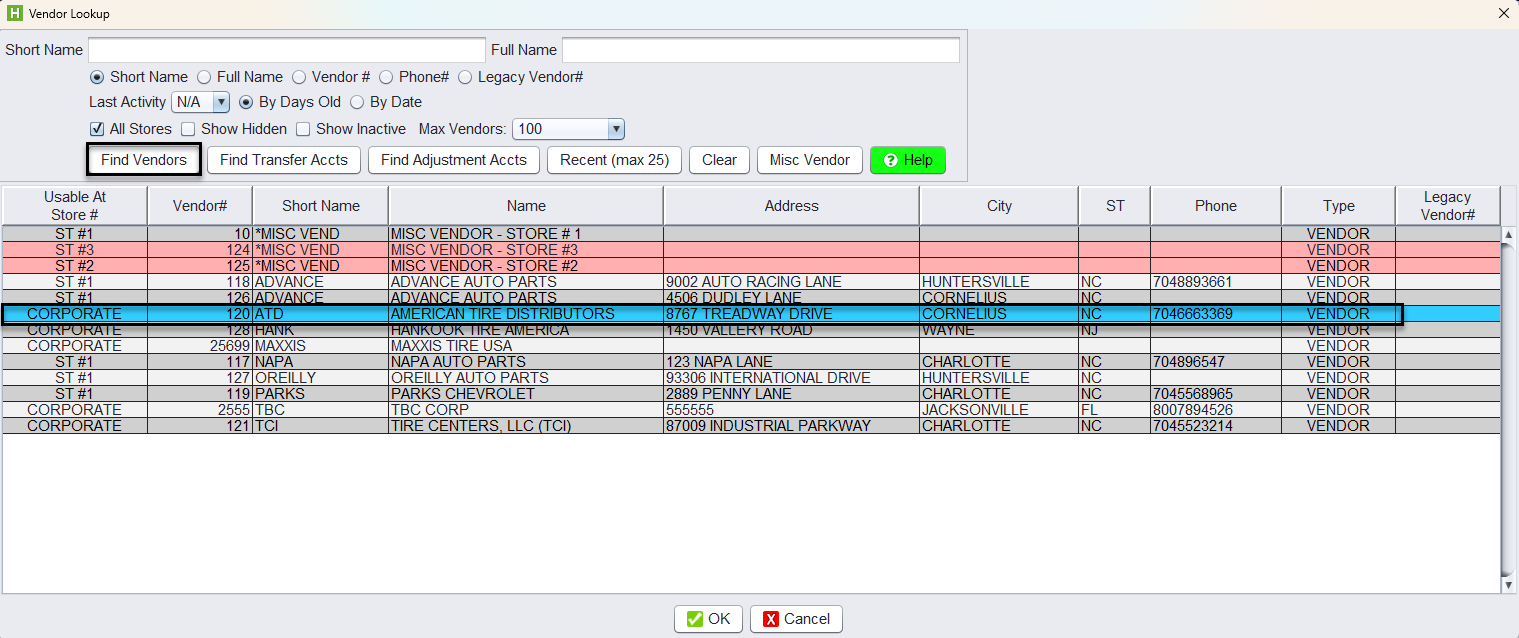1519x638 pixels.
Task: Click the results list scrollbar down arrow
Action: [x=1509, y=585]
